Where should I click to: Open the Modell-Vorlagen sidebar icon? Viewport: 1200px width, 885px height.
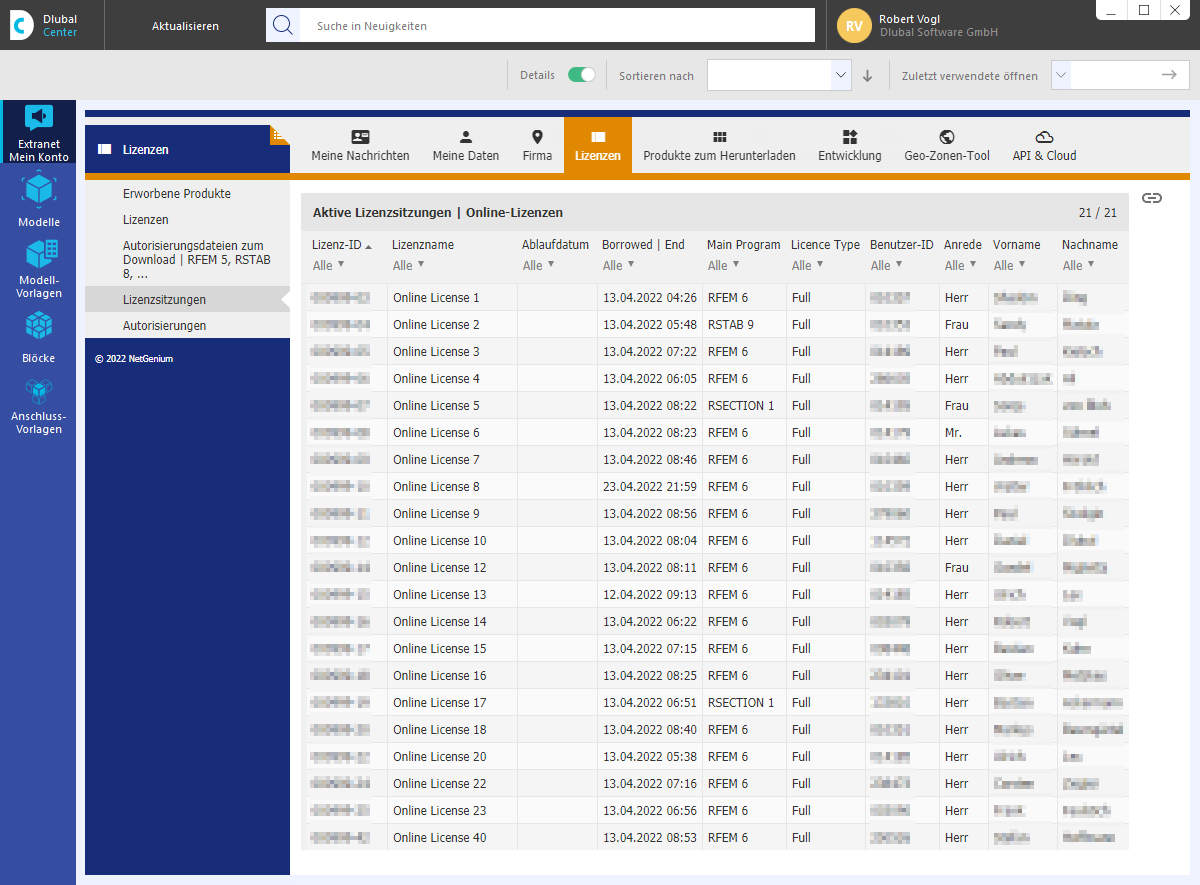pyautogui.click(x=40, y=268)
